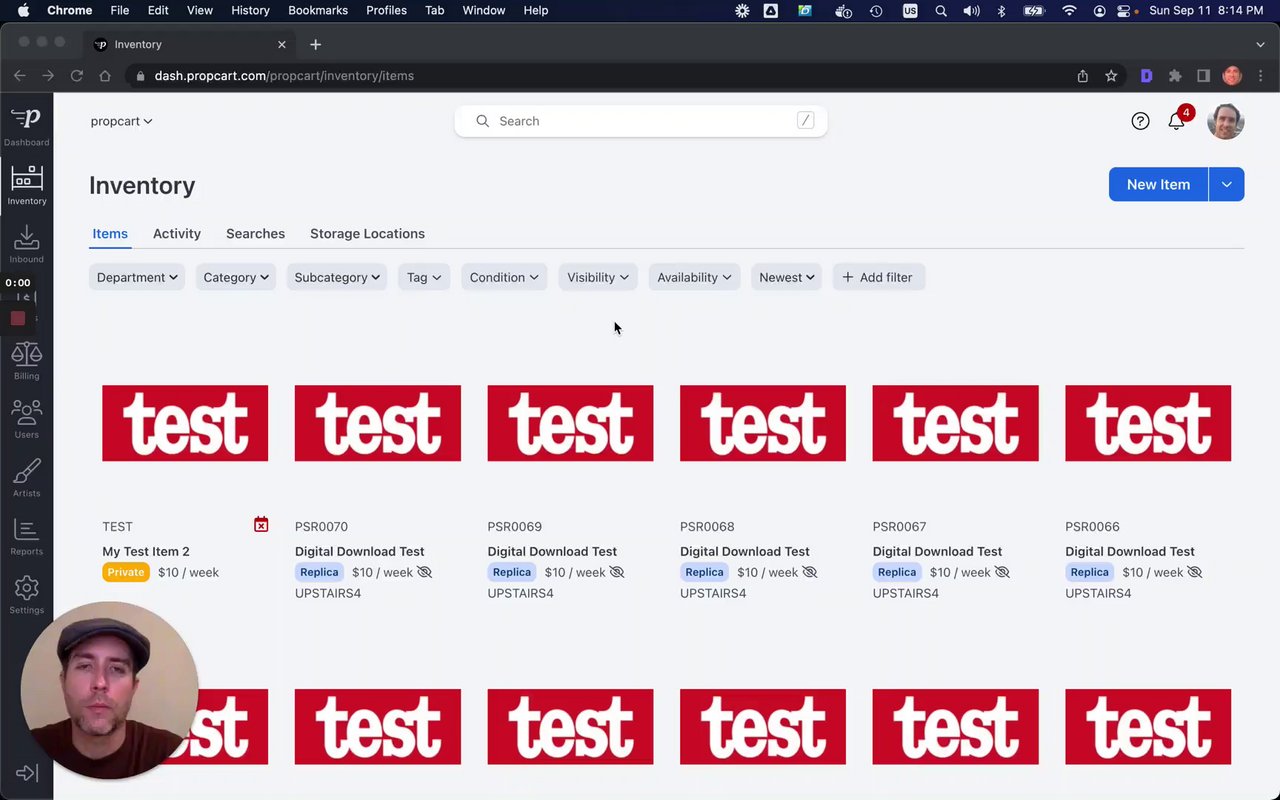Open the PSR0069 test thumbnail image
This screenshot has height=800, width=1280.
(x=570, y=423)
